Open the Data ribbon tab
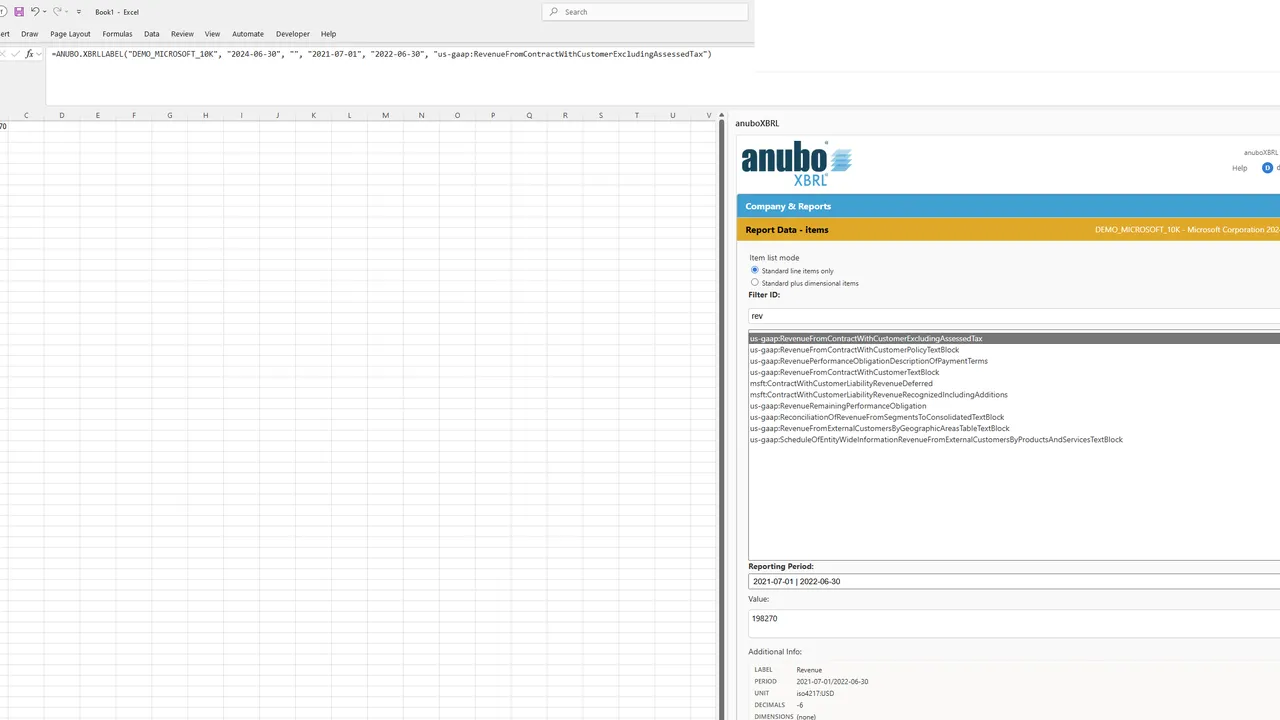The height and width of the screenshot is (720, 1280). pyautogui.click(x=151, y=34)
